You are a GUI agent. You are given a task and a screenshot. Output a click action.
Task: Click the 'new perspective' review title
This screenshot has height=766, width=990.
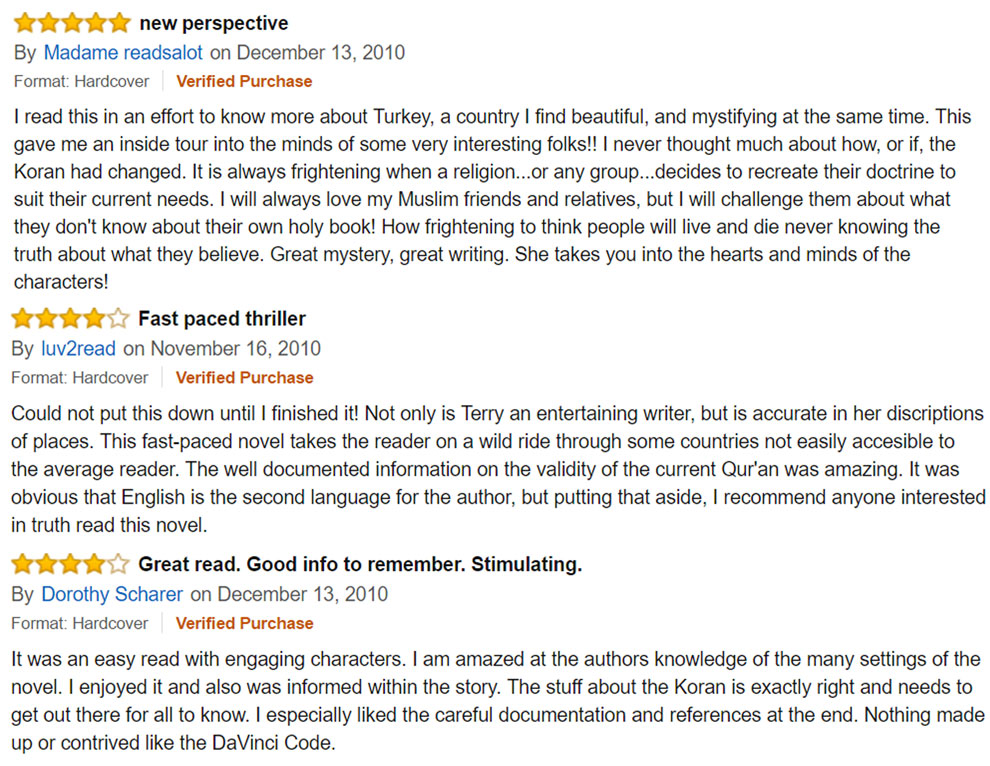click(x=213, y=23)
